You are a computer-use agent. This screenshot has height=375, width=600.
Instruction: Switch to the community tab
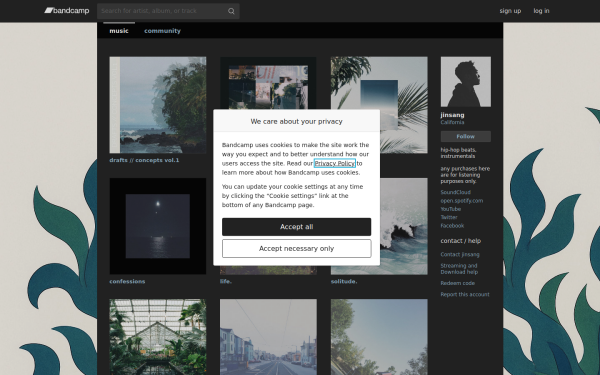162,31
